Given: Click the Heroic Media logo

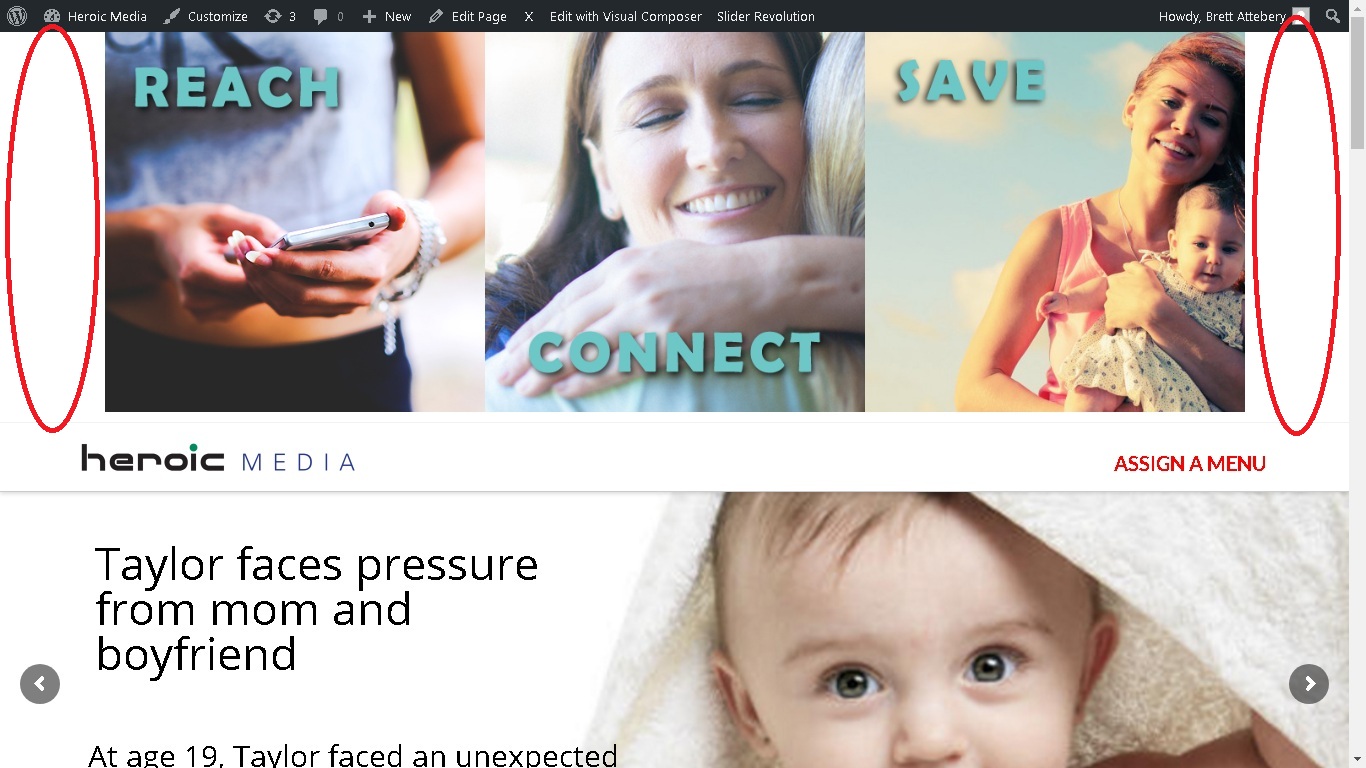Looking at the screenshot, I should (x=218, y=458).
